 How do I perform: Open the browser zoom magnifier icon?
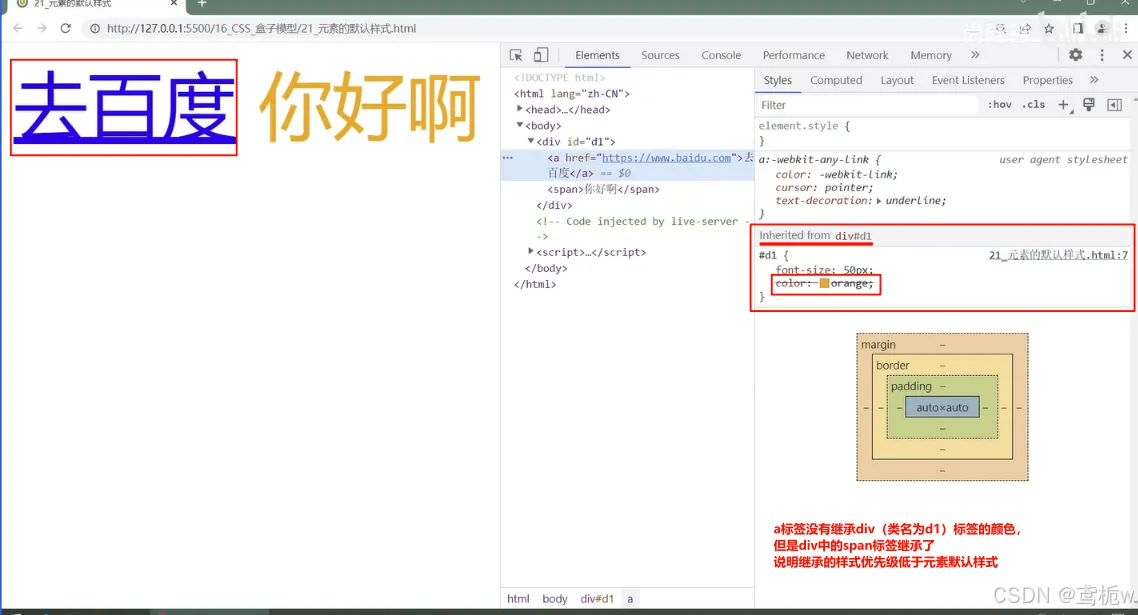tap(1000, 28)
